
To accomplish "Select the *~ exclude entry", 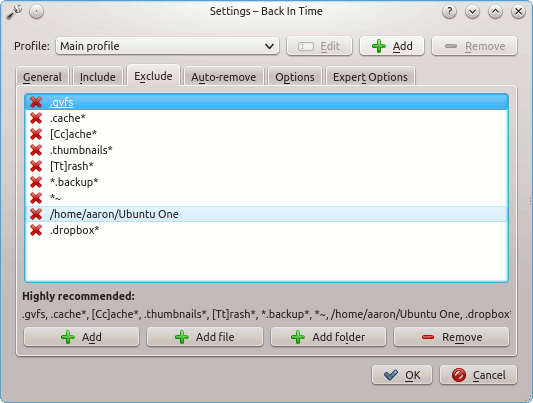I will 266,198.
